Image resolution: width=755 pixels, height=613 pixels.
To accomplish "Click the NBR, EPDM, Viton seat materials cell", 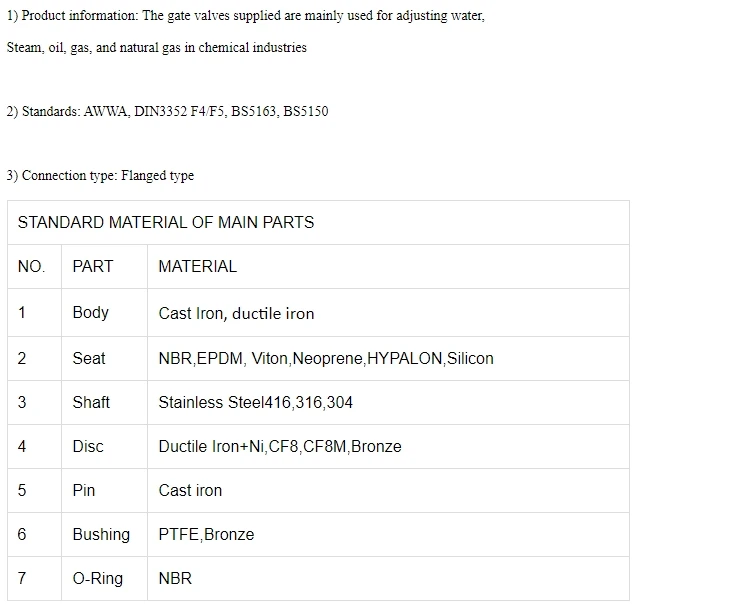I will pos(388,359).
